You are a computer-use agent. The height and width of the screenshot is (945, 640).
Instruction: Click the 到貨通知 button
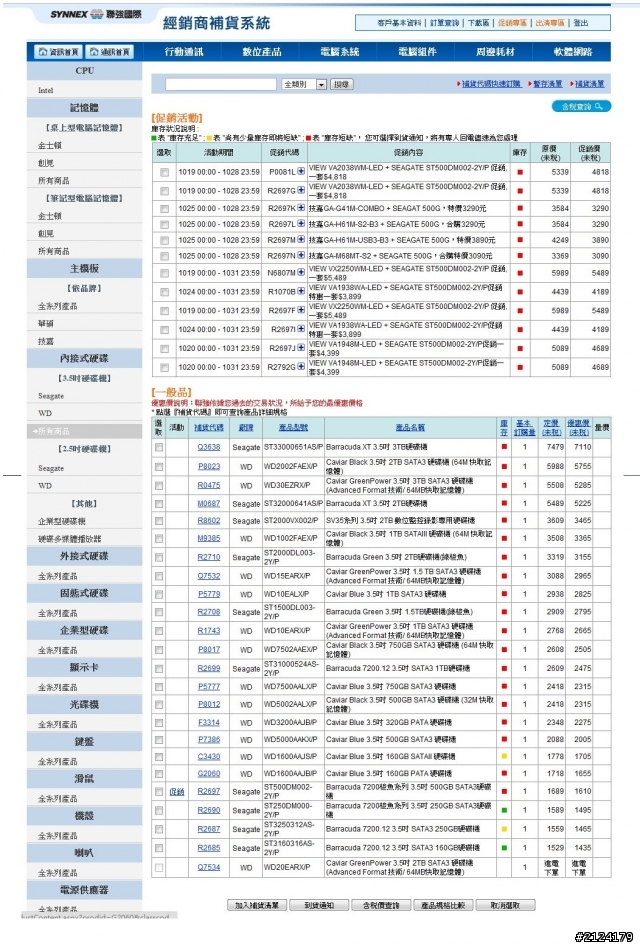(319, 905)
